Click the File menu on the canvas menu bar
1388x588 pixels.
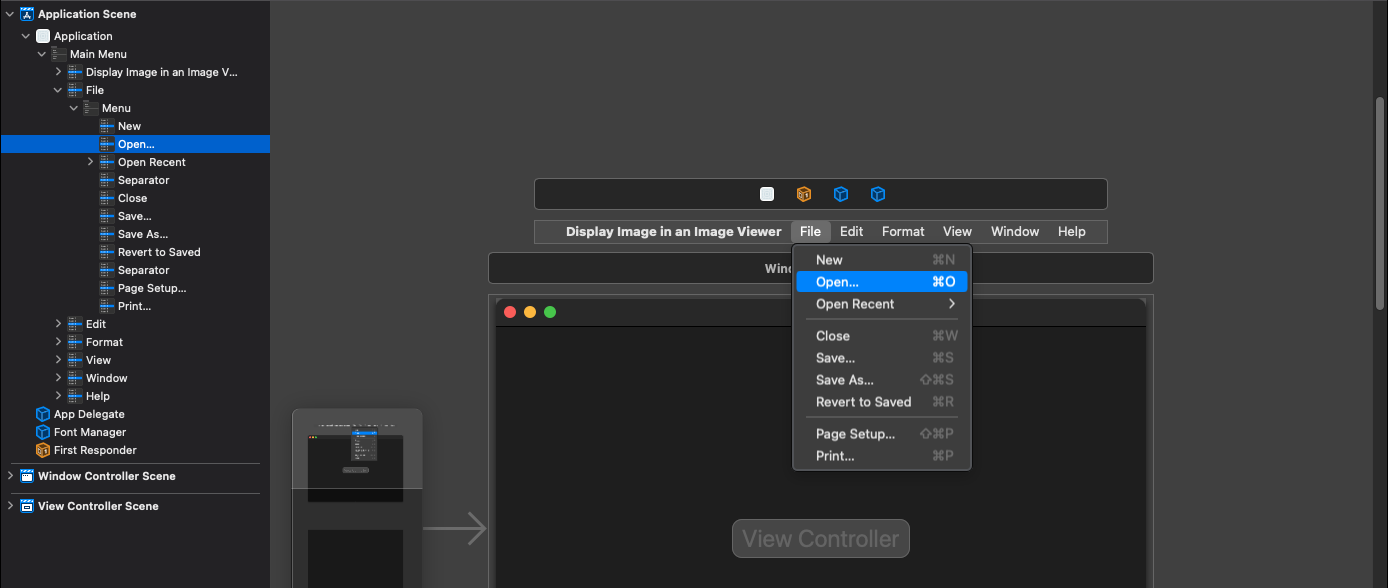[x=810, y=231]
